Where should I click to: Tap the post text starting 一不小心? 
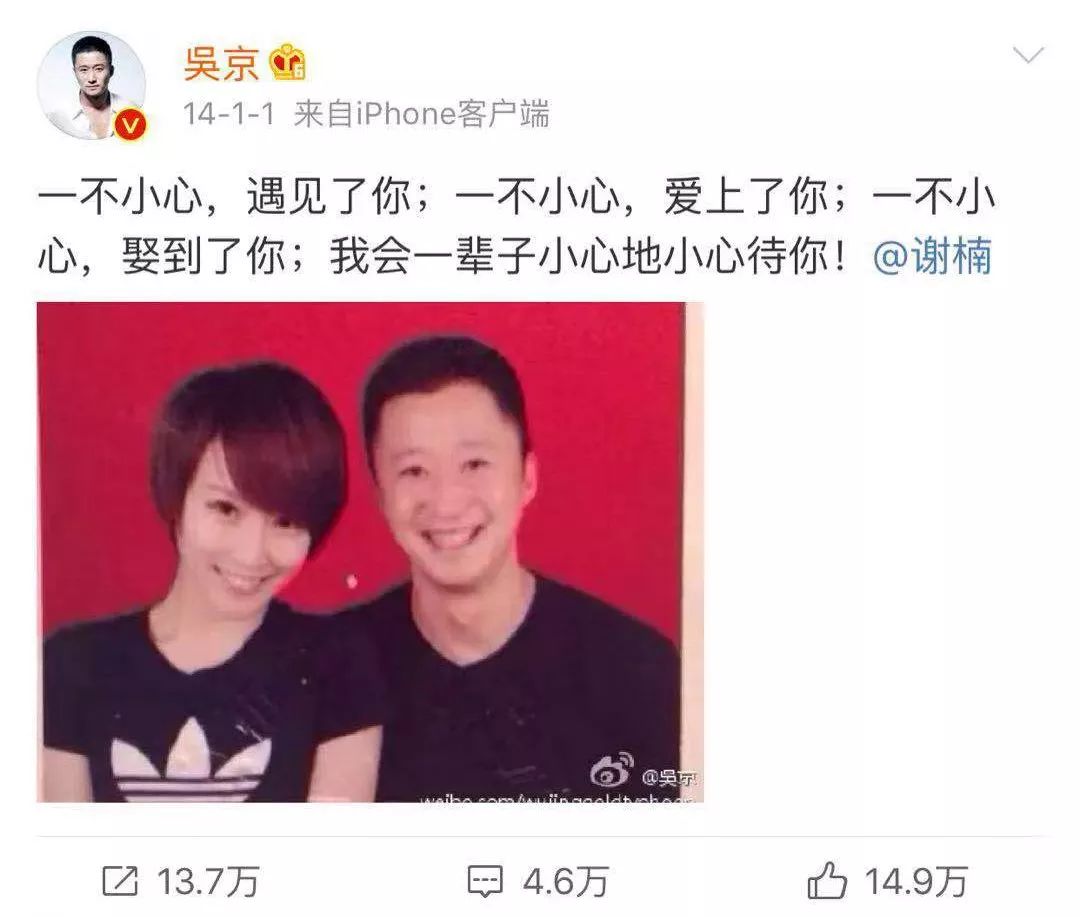pyautogui.click(x=517, y=227)
